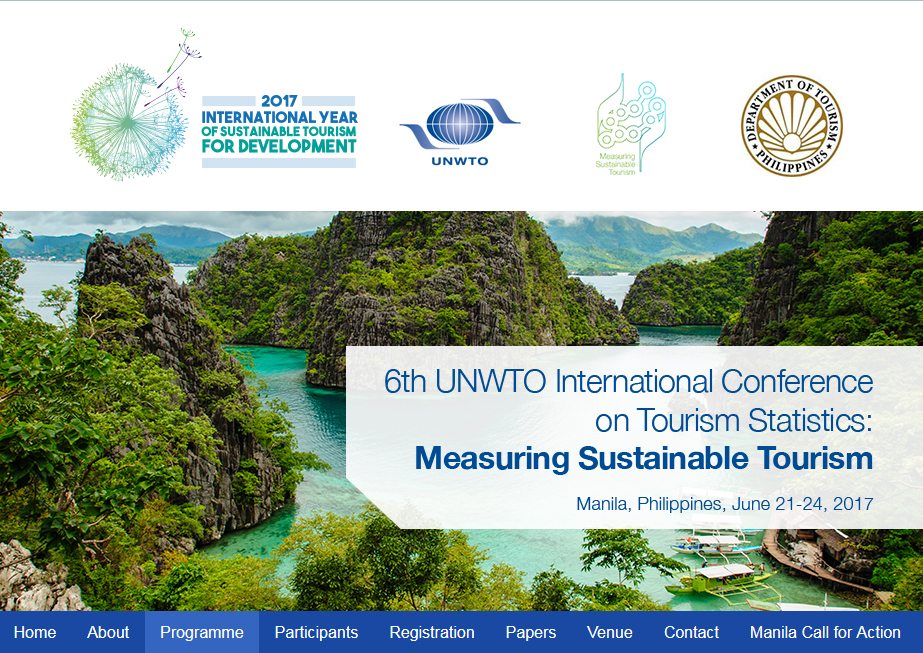The height and width of the screenshot is (653, 923).
Task: Open Manila Call for Action page
Action: click(x=825, y=632)
